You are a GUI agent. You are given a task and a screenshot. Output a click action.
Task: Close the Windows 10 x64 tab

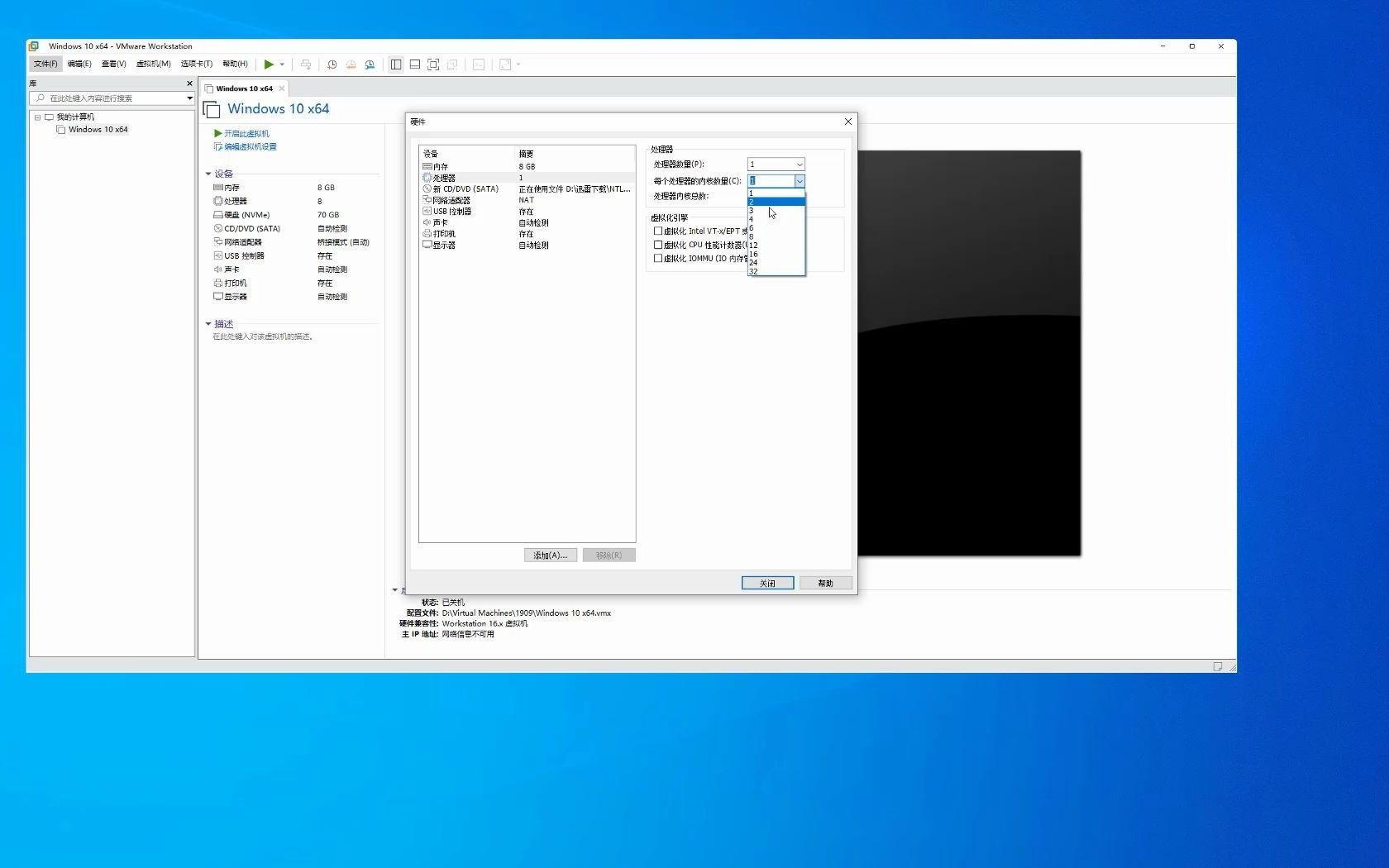[282, 88]
